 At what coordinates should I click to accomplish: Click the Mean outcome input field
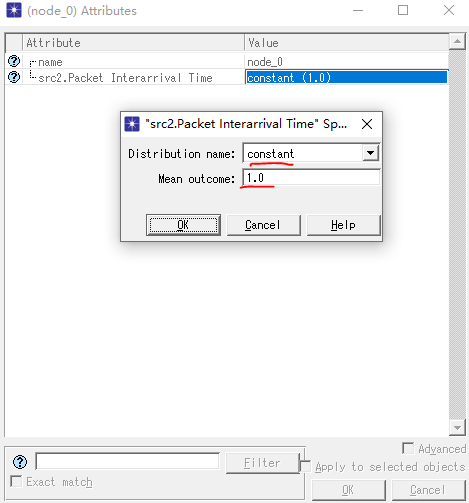point(311,178)
